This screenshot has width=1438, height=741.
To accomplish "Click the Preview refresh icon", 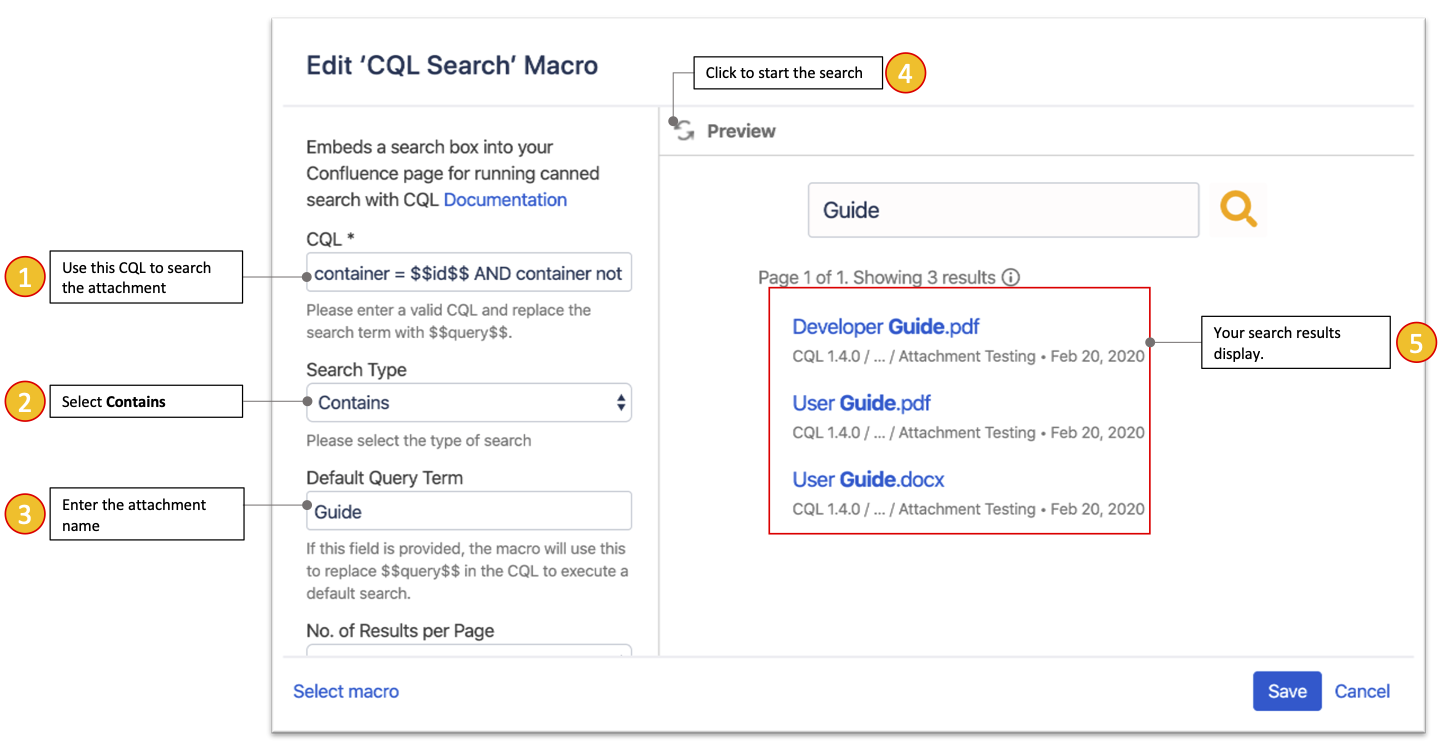I will (684, 130).
